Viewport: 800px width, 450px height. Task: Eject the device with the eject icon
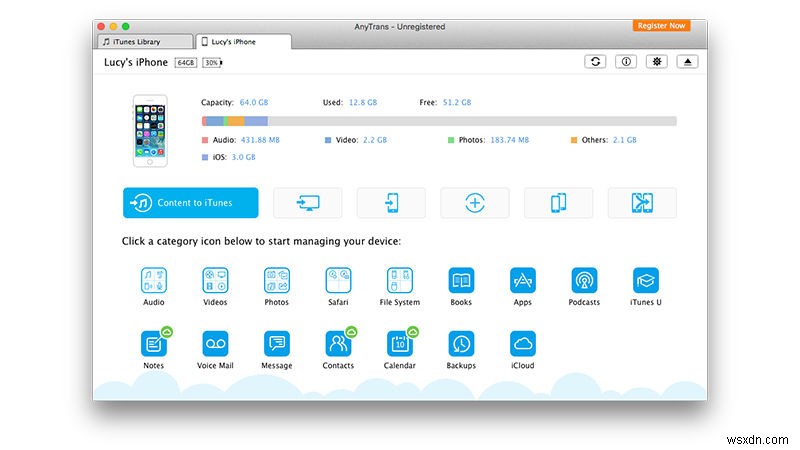(x=687, y=62)
